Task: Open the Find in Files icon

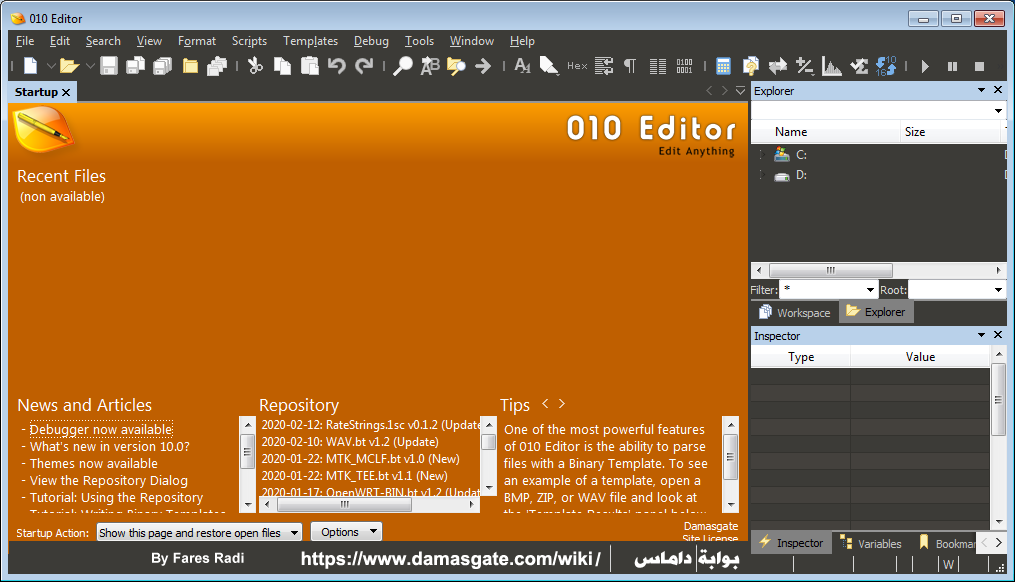Action: click(x=456, y=65)
